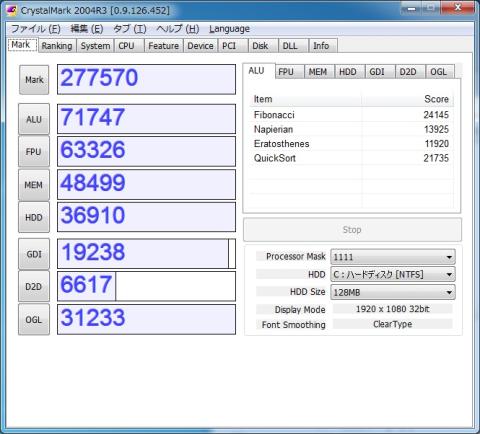
Task: Click the GDI score bar 19238
Action: point(146,253)
